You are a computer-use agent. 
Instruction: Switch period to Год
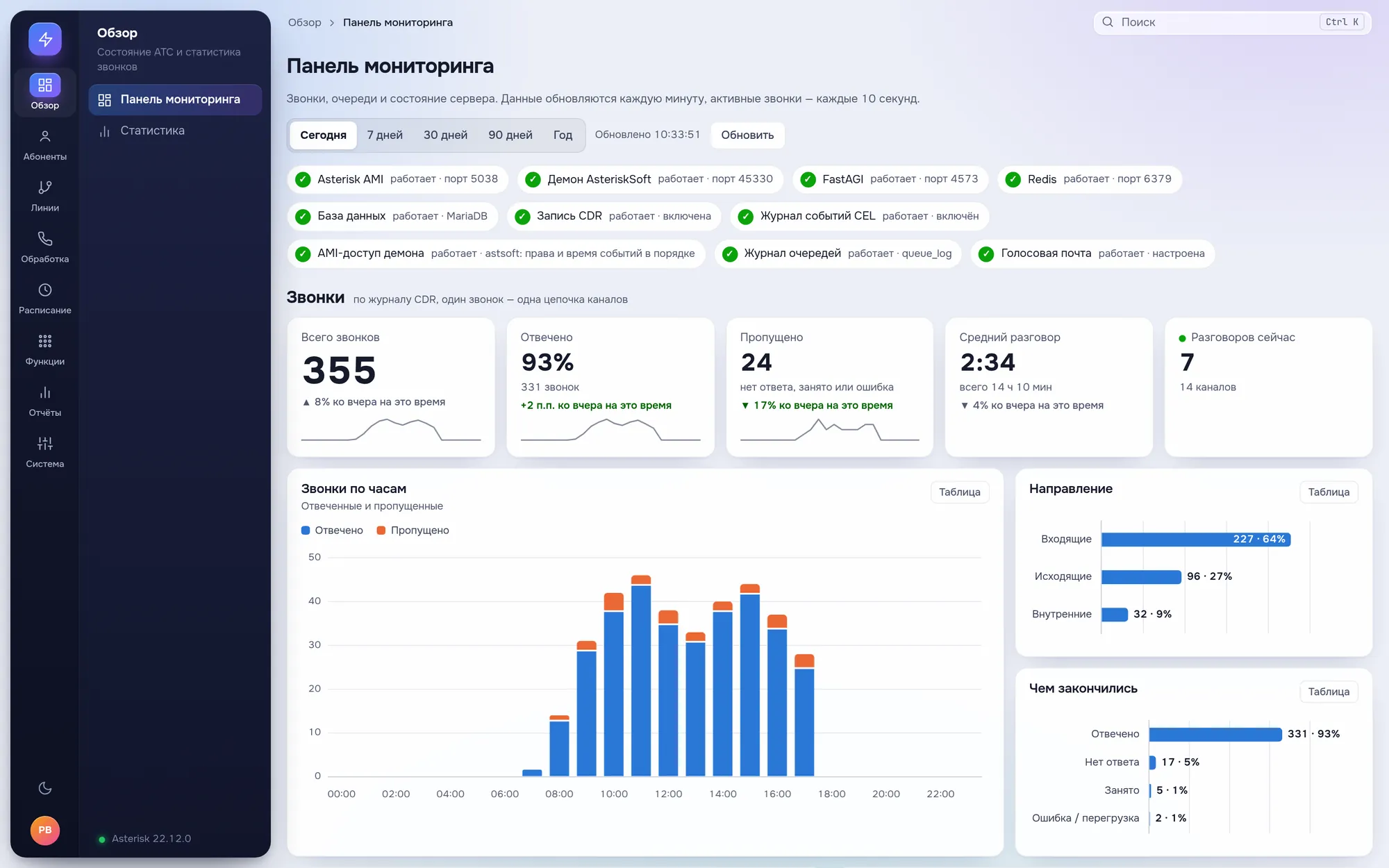click(563, 135)
